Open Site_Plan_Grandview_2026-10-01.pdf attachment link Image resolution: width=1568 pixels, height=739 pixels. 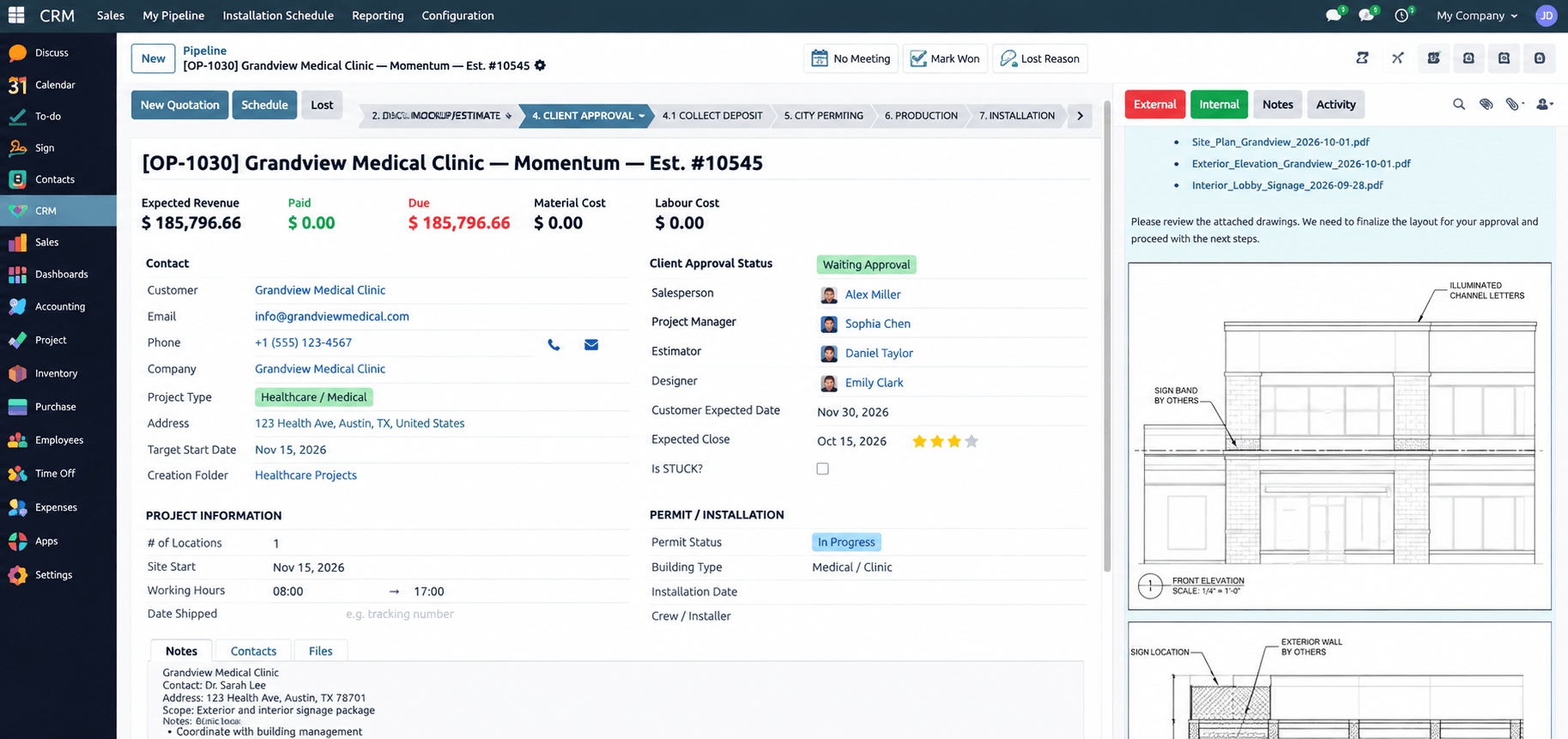tap(1280, 142)
